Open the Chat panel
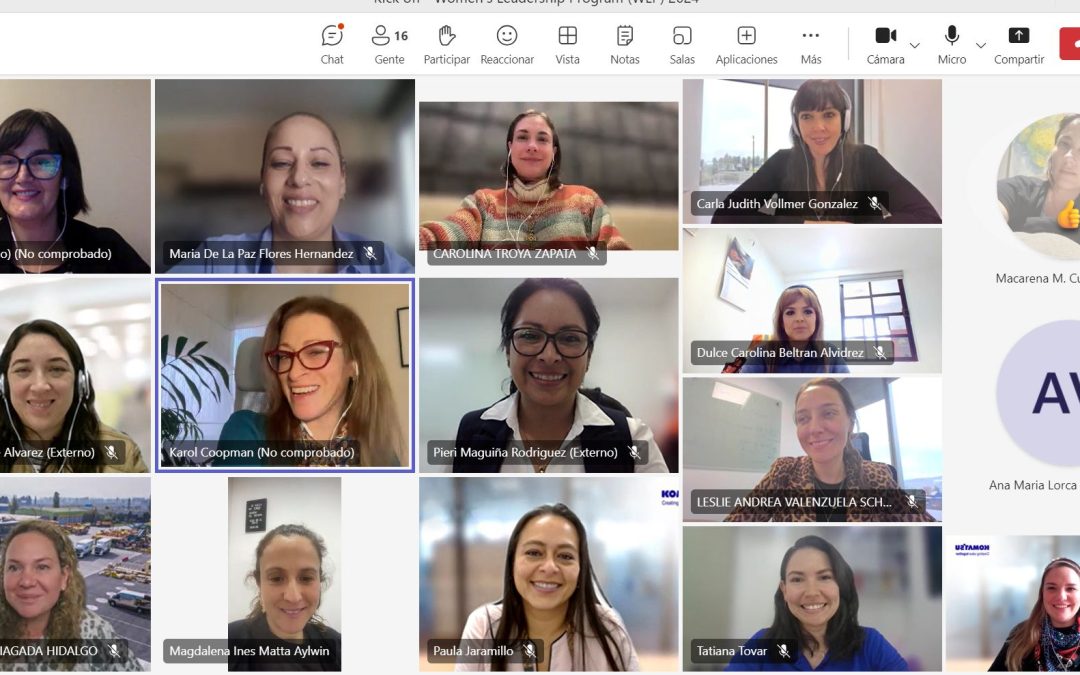 332,45
